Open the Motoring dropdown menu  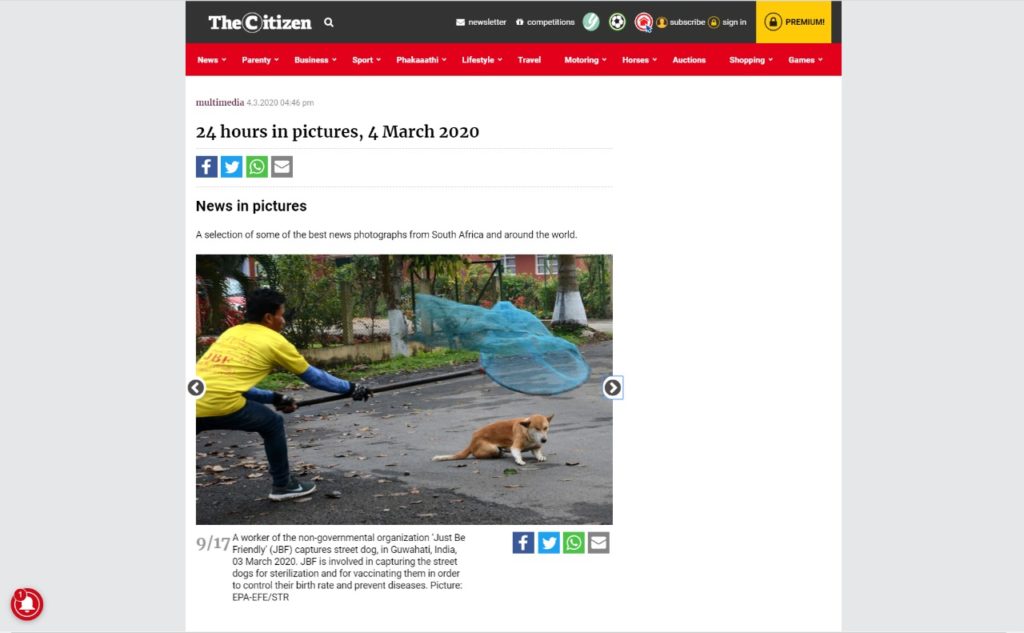pos(586,59)
